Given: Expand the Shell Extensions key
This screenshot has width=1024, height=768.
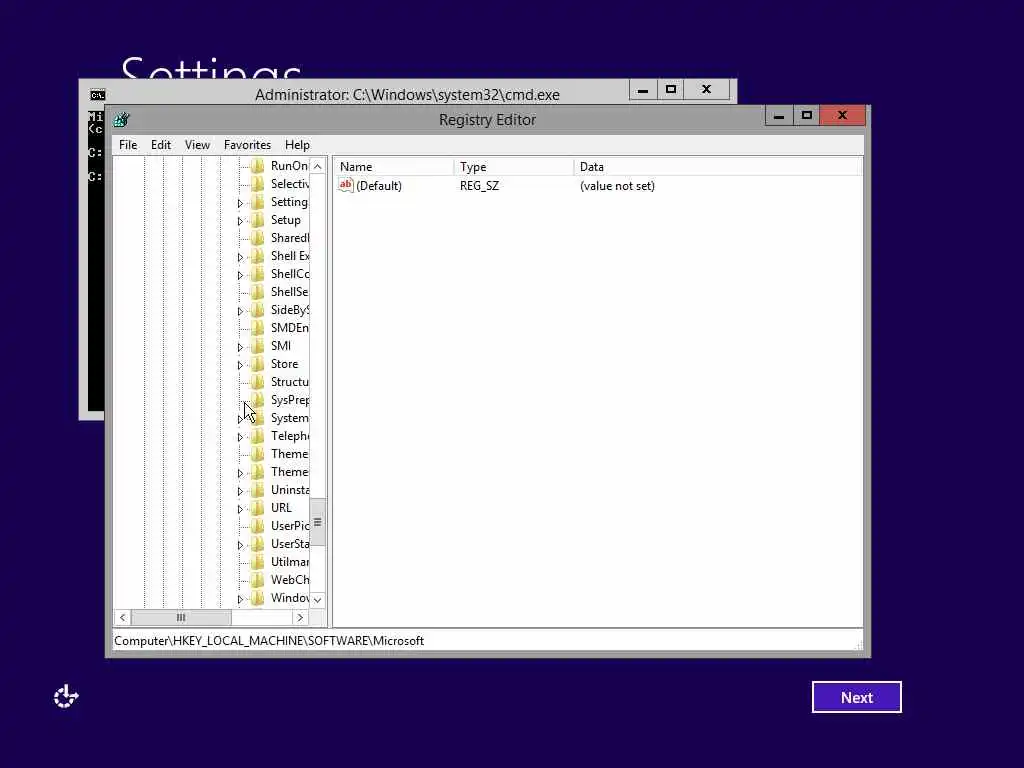Looking at the screenshot, I should (x=240, y=257).
